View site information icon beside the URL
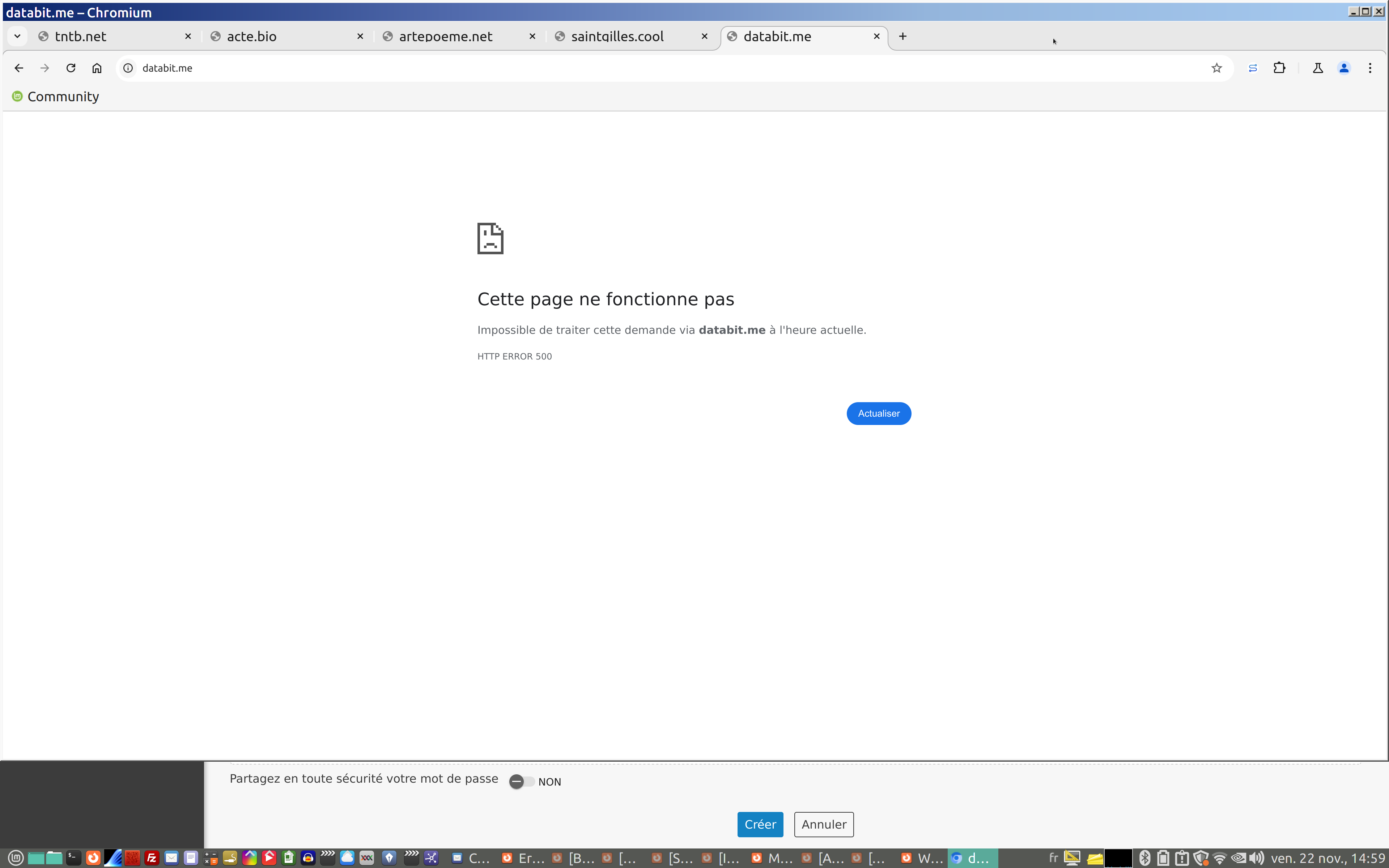Screen dimensions: 1389x868 click(128, 68)
